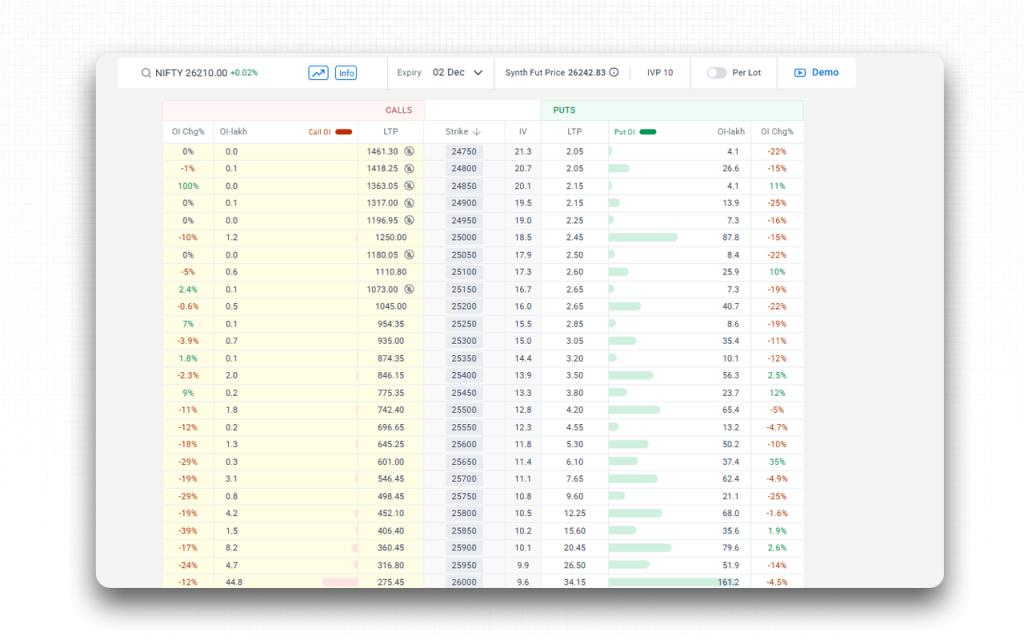
Task: Click the 25000 strike price button
Action: pos(464,238)
